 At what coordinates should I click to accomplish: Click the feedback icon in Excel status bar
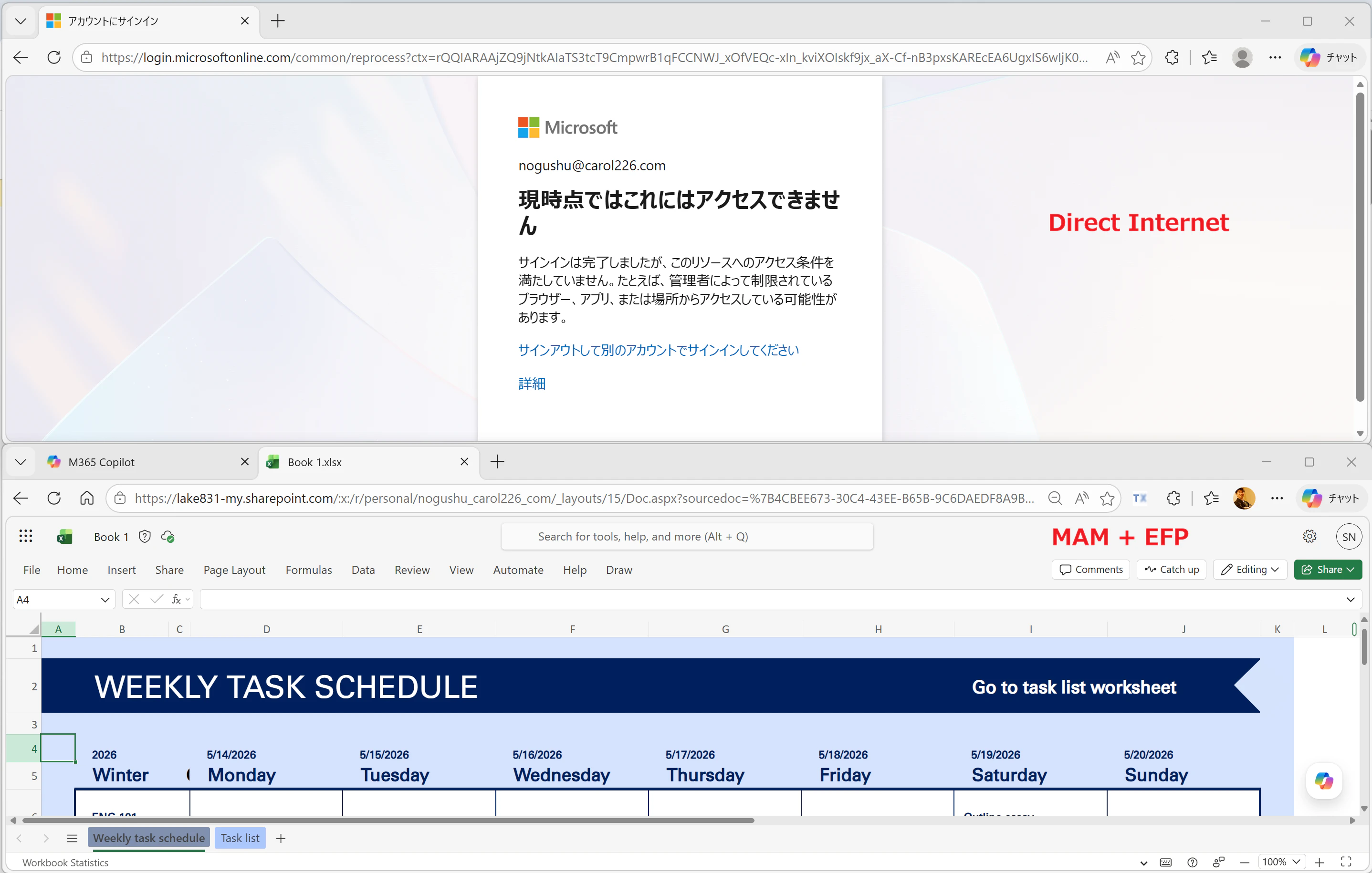point(1218,862)
